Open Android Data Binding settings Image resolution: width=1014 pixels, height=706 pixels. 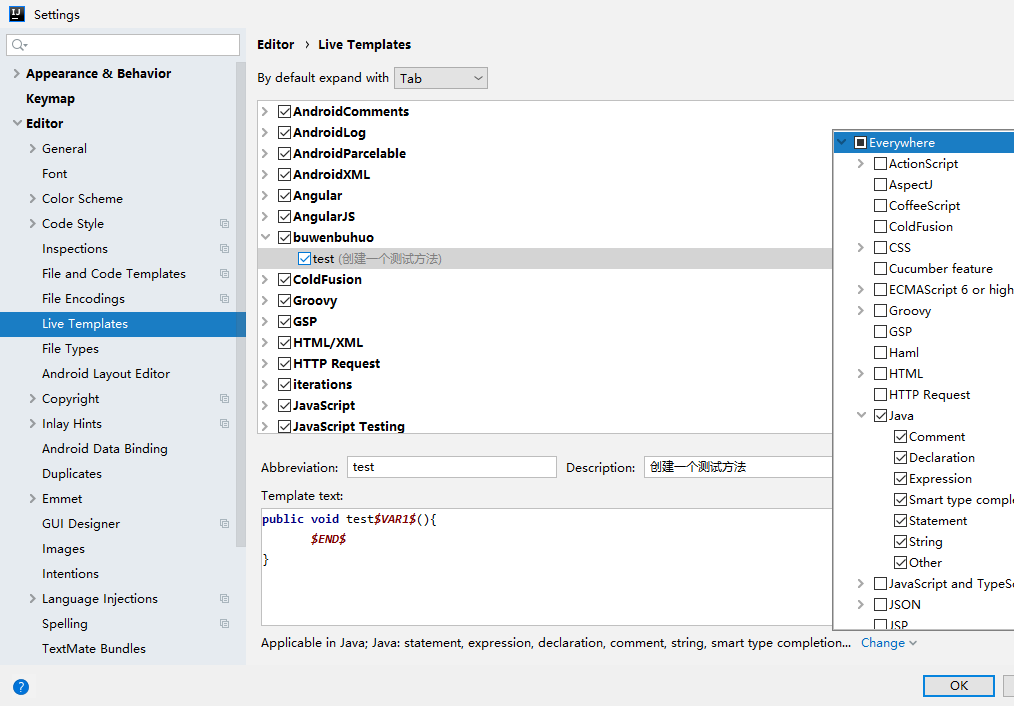[105, 449]
